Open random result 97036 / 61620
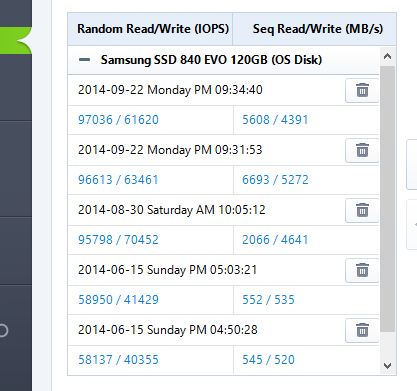Image resolution: width=417 pixels, height=391 pixels. click(118, 120)
